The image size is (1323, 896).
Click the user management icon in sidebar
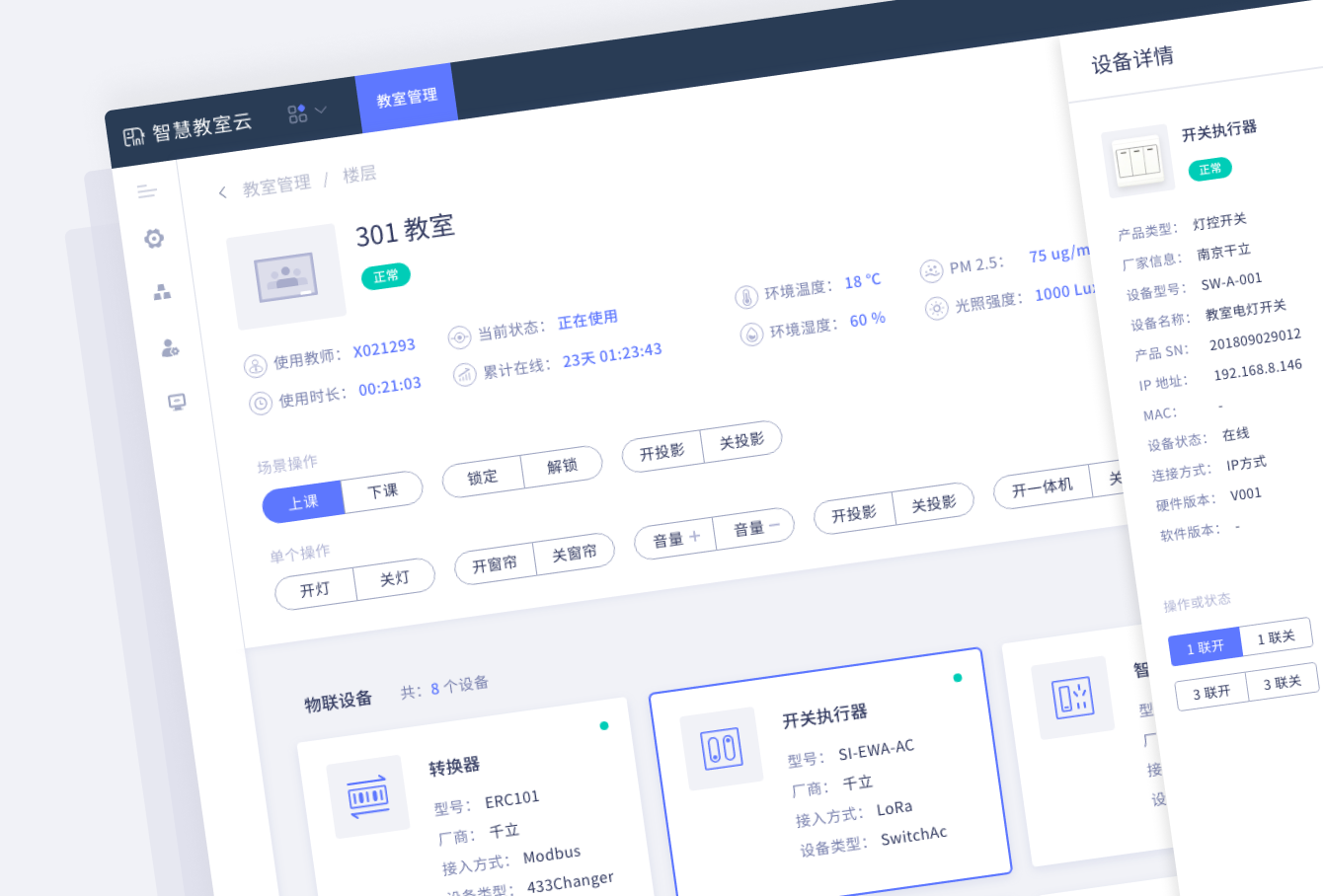(168, 349)
